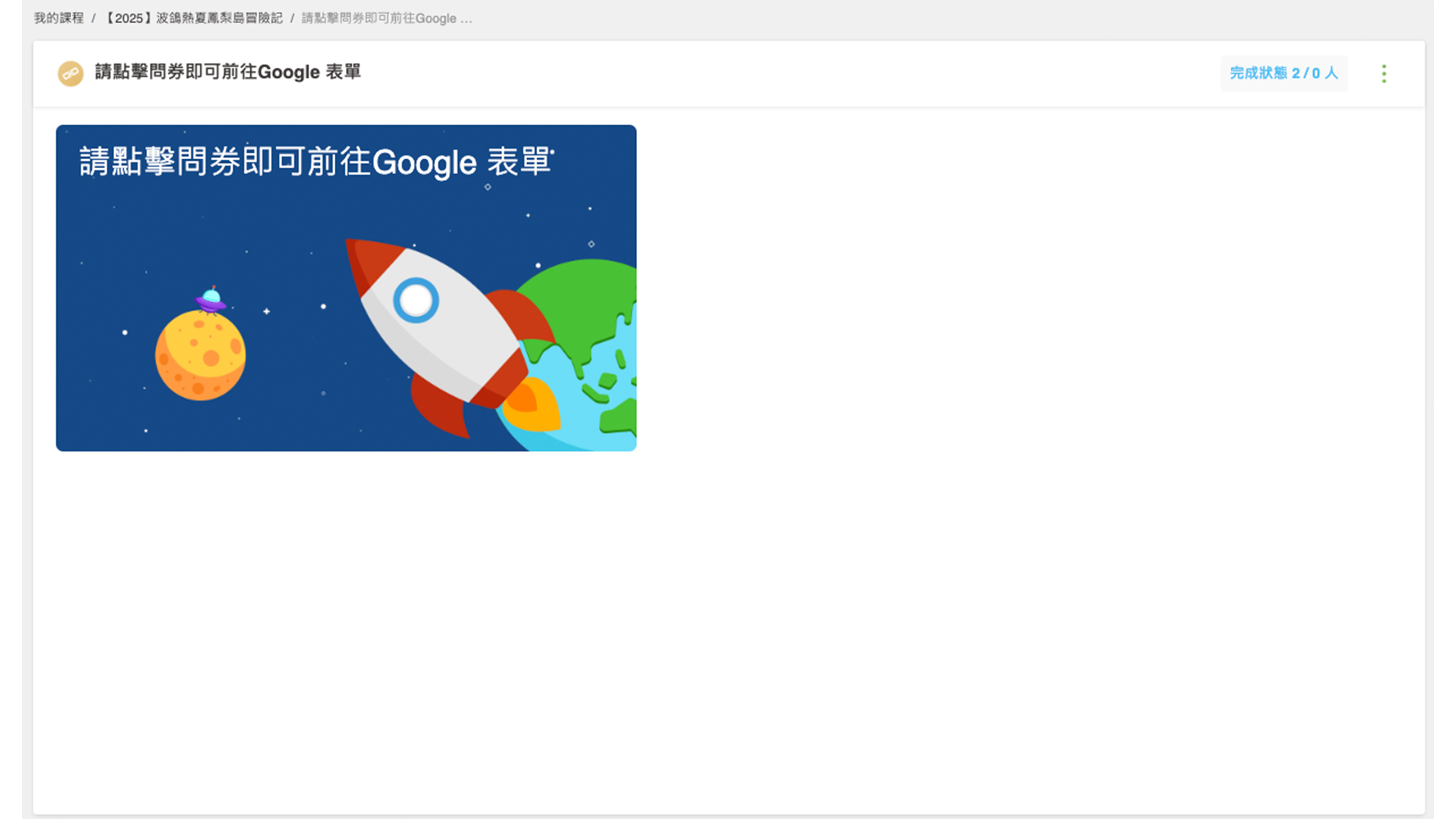Open 【2025】波鴿熱夏鳳梨島冒險記 breadcrumb link
This screenshot has width=1456, height=819.
193,18
